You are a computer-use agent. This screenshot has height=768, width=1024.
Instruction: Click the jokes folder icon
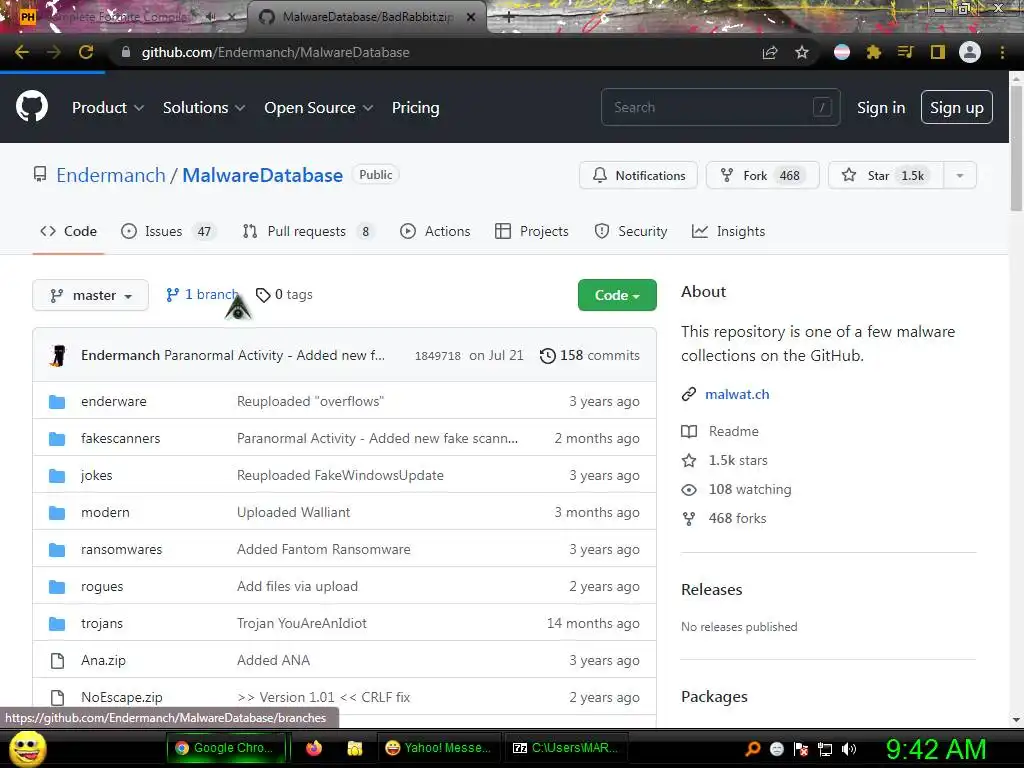click(57, 475)
